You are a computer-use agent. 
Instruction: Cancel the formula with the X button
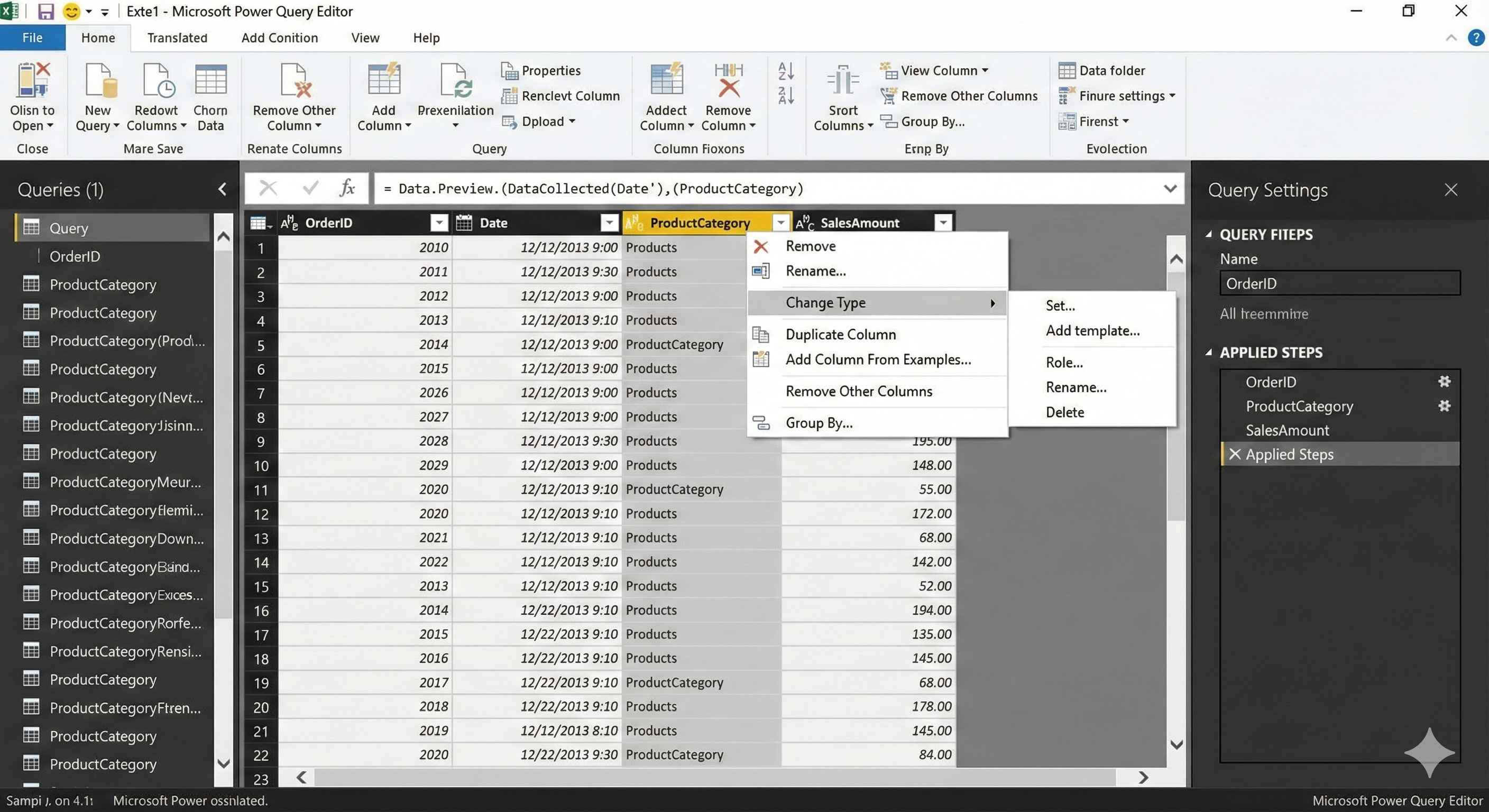tap(268, 188)
